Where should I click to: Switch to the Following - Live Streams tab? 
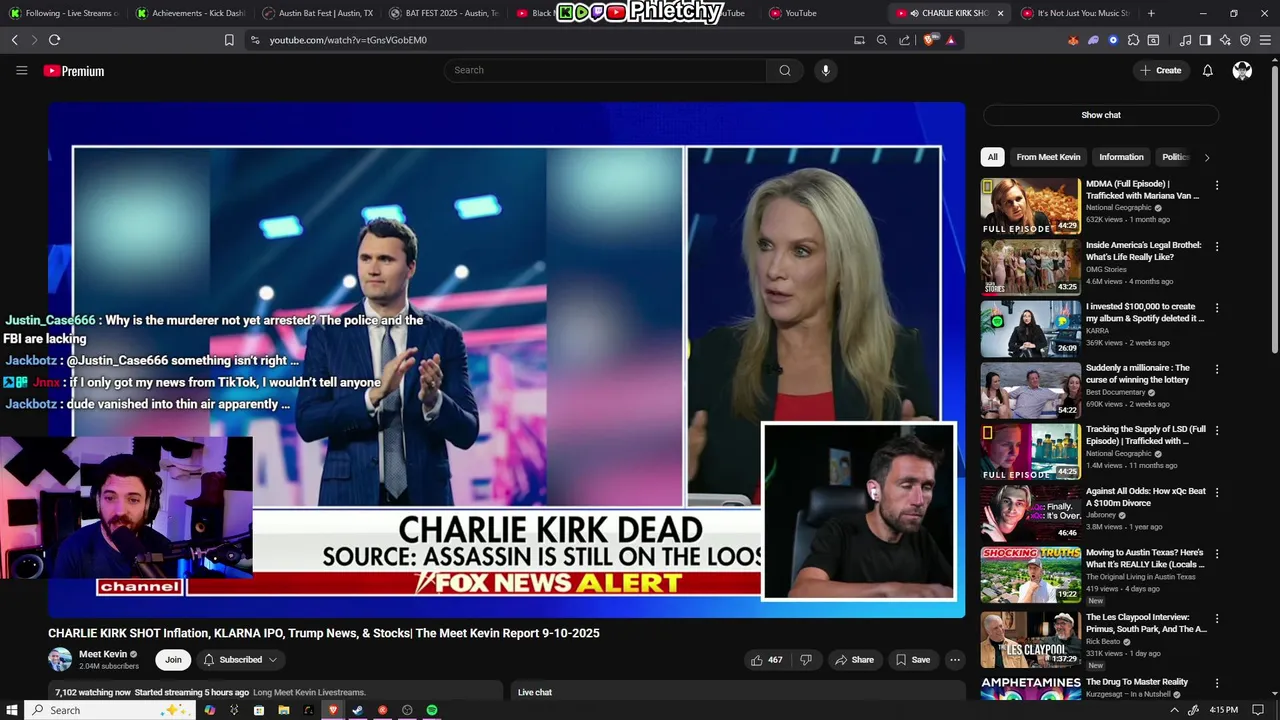pos(63,13)
